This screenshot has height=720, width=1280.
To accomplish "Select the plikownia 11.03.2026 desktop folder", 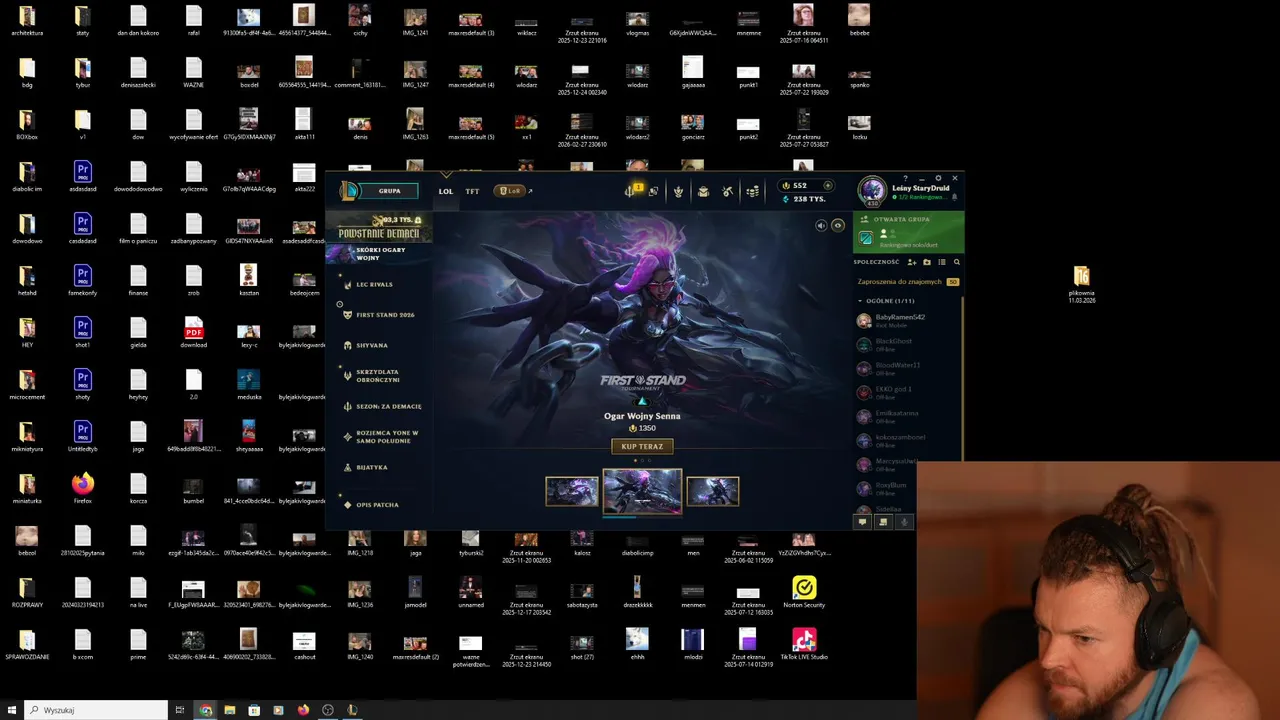I will [x=1081, y=284].
